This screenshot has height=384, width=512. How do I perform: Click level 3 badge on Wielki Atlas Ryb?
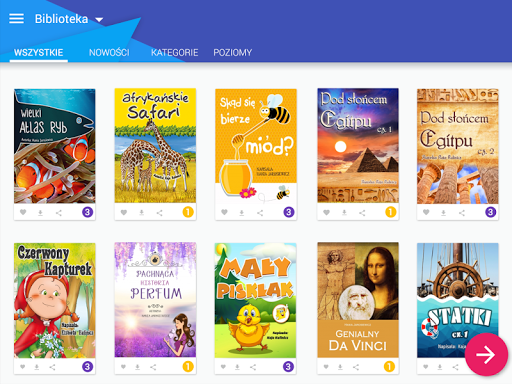(x=87, y=212)
